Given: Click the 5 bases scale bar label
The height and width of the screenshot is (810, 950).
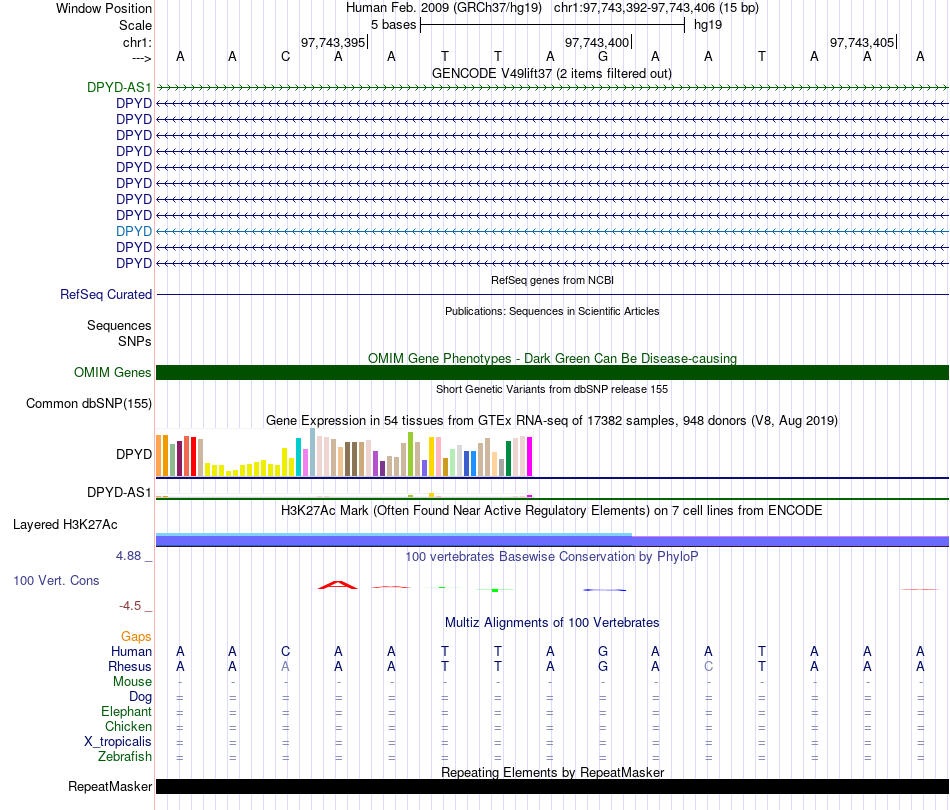Looking at the screenshot, I should [394, 25].
